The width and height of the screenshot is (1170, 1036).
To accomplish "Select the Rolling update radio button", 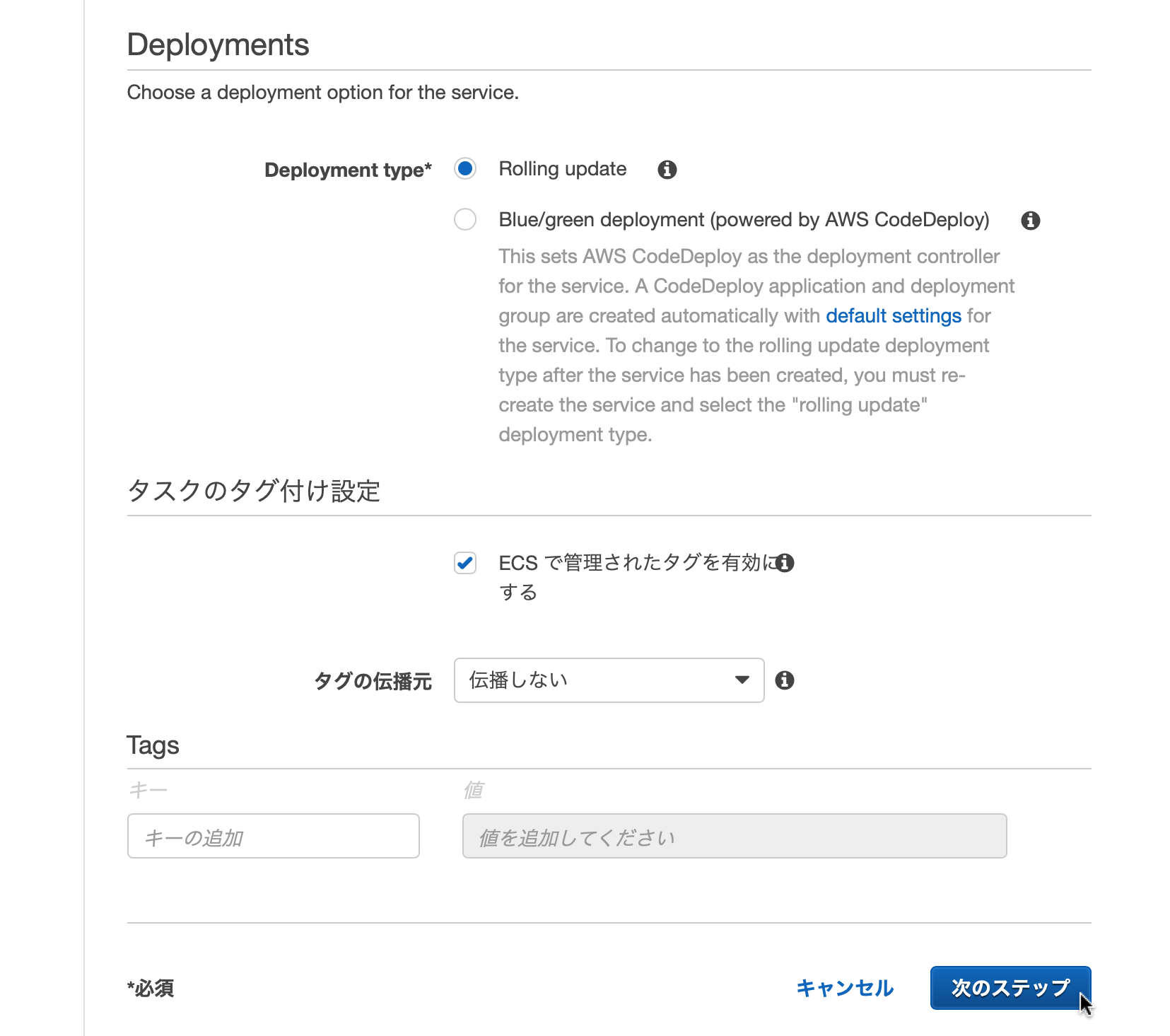I will click(x=464, y=168).
